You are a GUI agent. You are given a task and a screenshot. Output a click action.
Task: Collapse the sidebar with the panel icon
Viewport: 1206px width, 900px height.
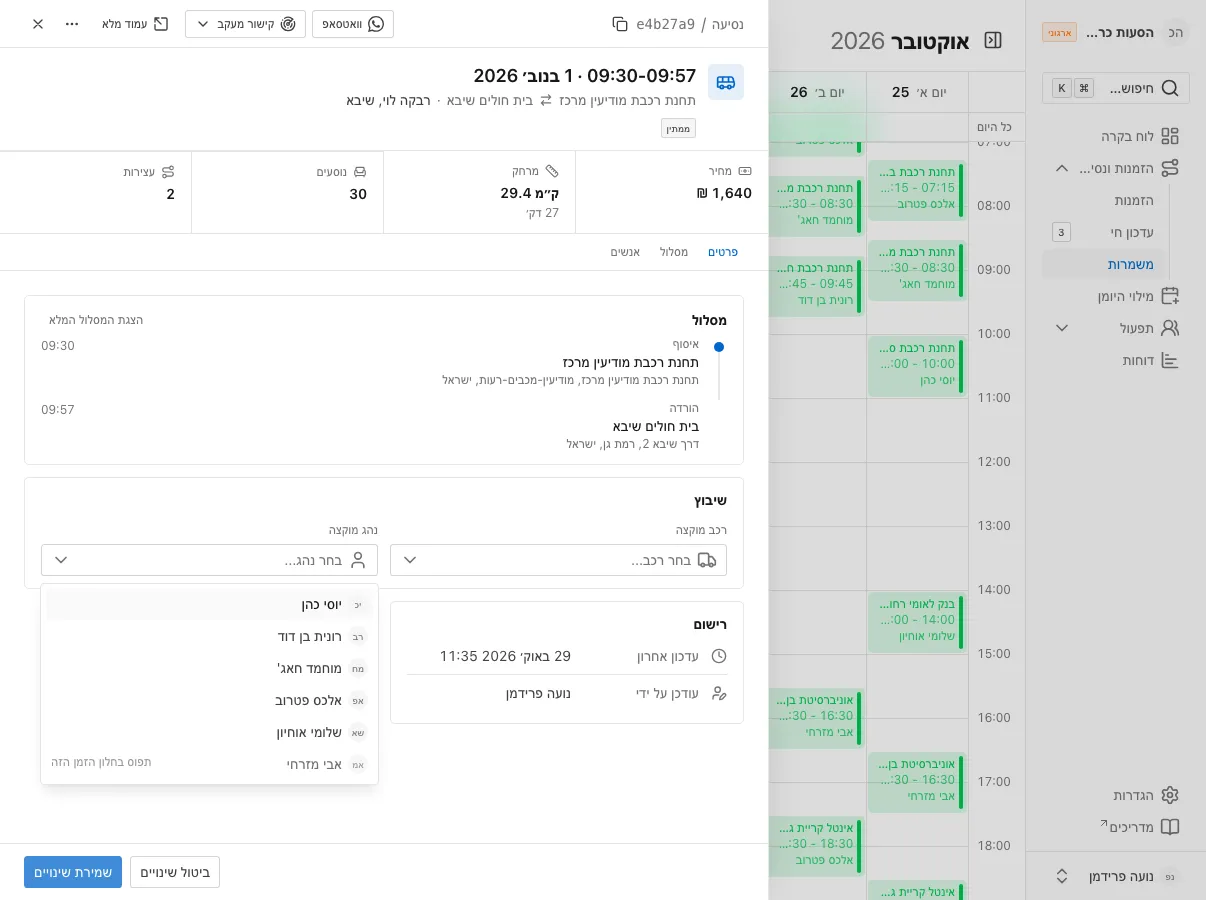993,40
